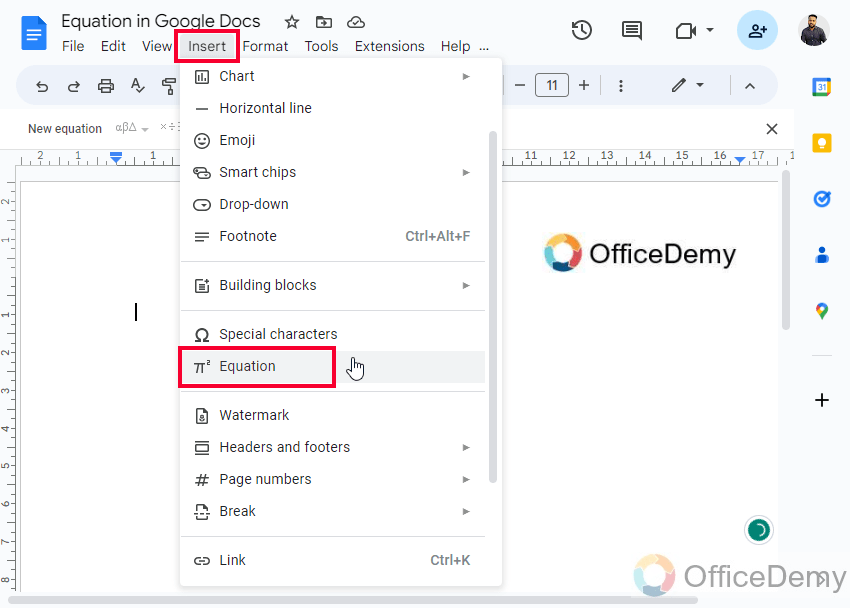Move the document to a folder

(322, 21)
